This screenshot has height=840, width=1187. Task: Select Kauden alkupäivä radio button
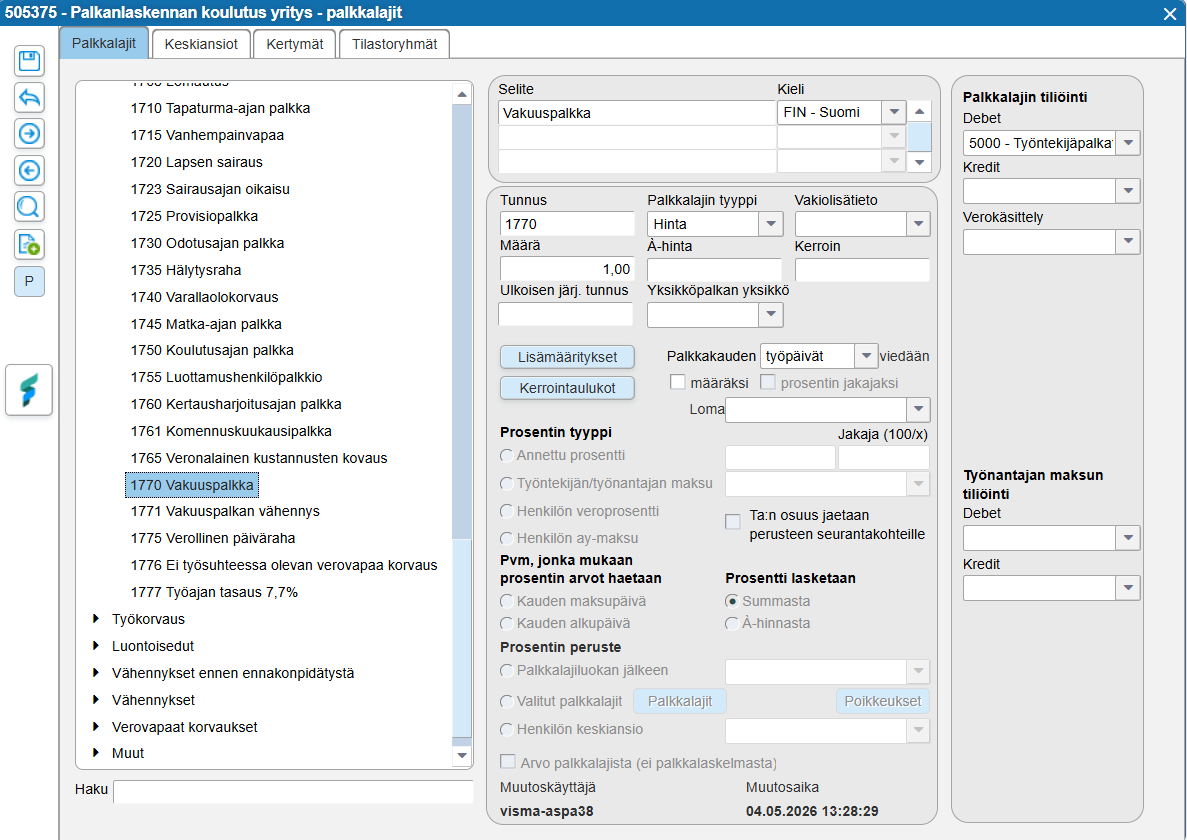pyautogui.click(x=506, y=623)
